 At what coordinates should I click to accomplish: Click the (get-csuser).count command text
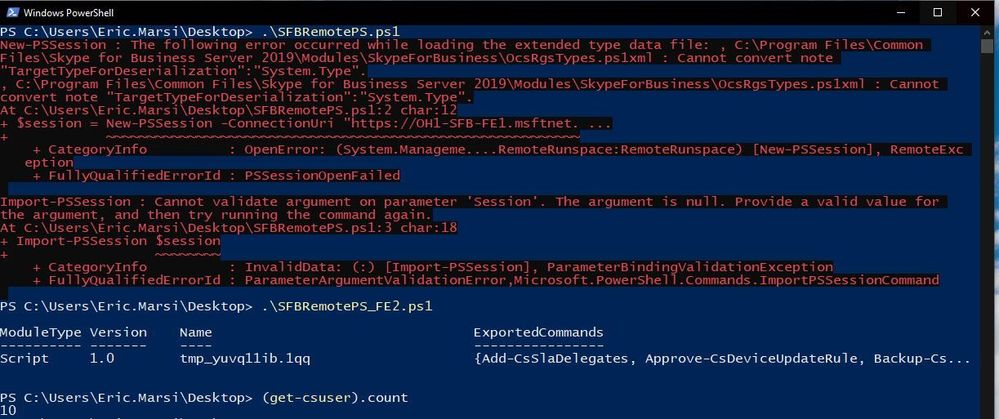point(334,397)
